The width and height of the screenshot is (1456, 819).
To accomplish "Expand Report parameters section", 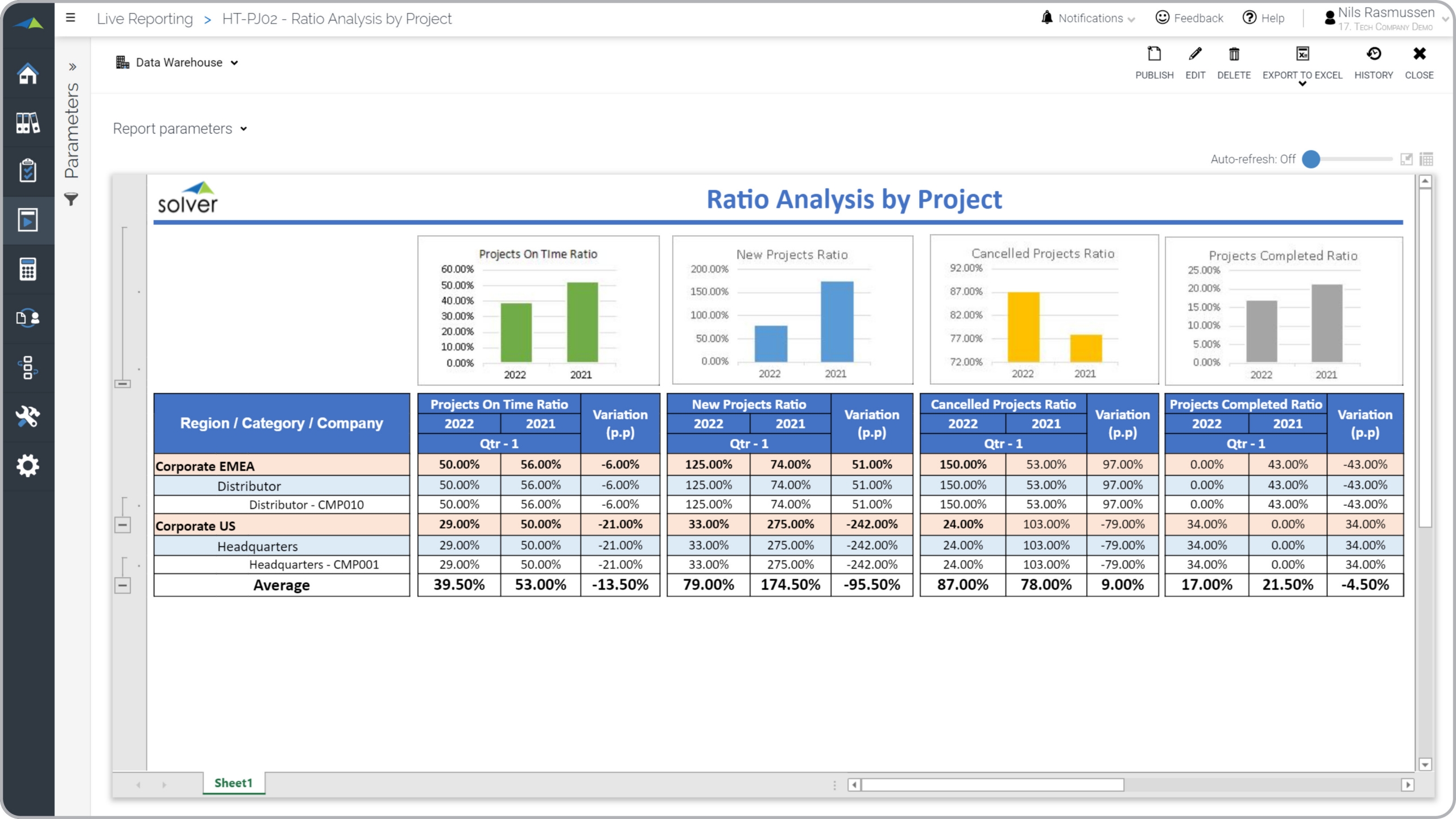I will (x=180, y=129).
